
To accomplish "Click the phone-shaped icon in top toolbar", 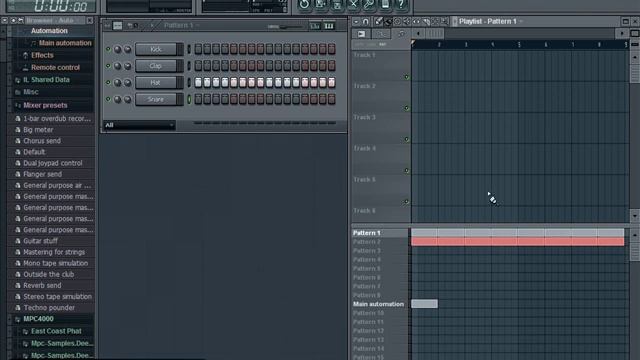I will pos(385,4).
